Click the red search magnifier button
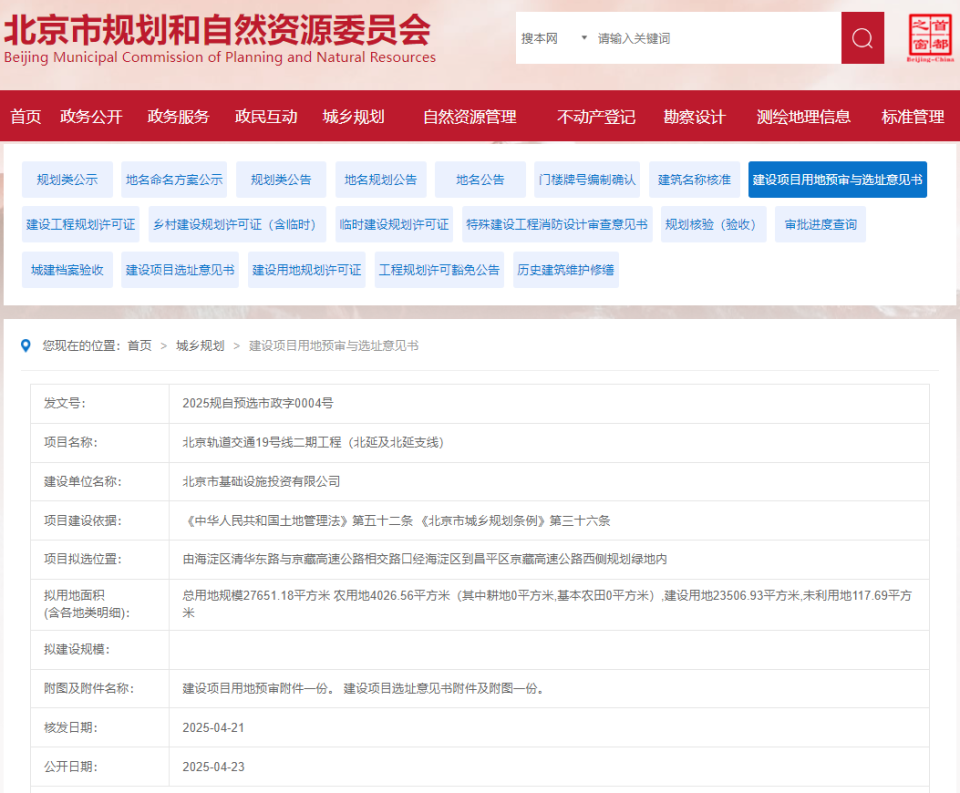960x793 pixels. click(862, 38)
